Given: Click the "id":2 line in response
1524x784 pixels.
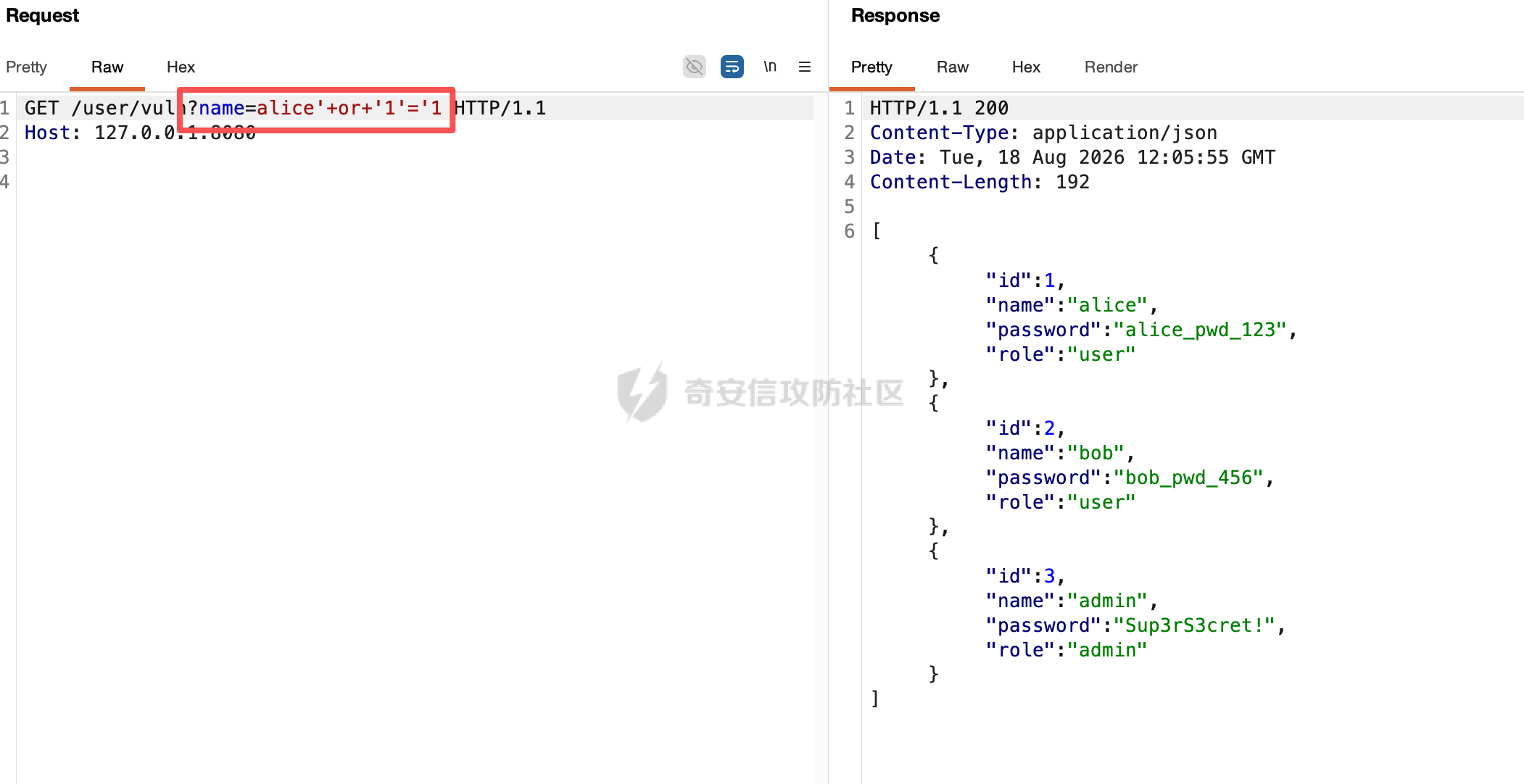Looking at the screenshot, I should 1025,428.
